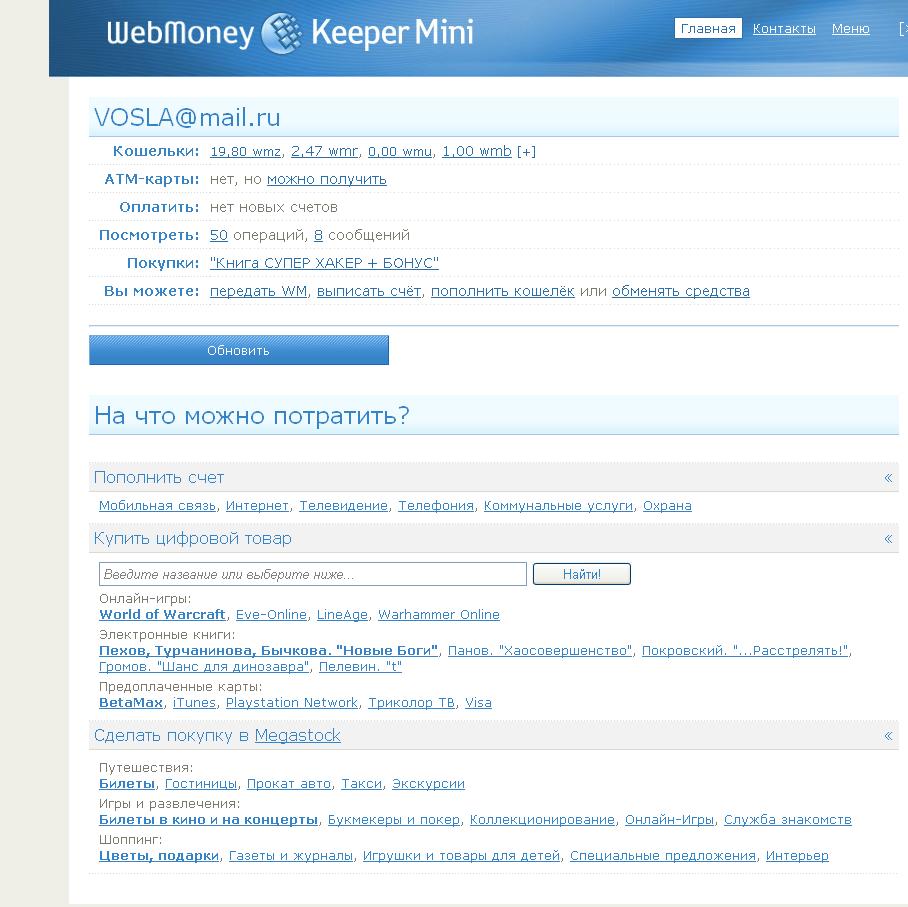Screen dimensions: 908x907
Task: View the 8 сообщений link
Action: [x=318, y=235]
